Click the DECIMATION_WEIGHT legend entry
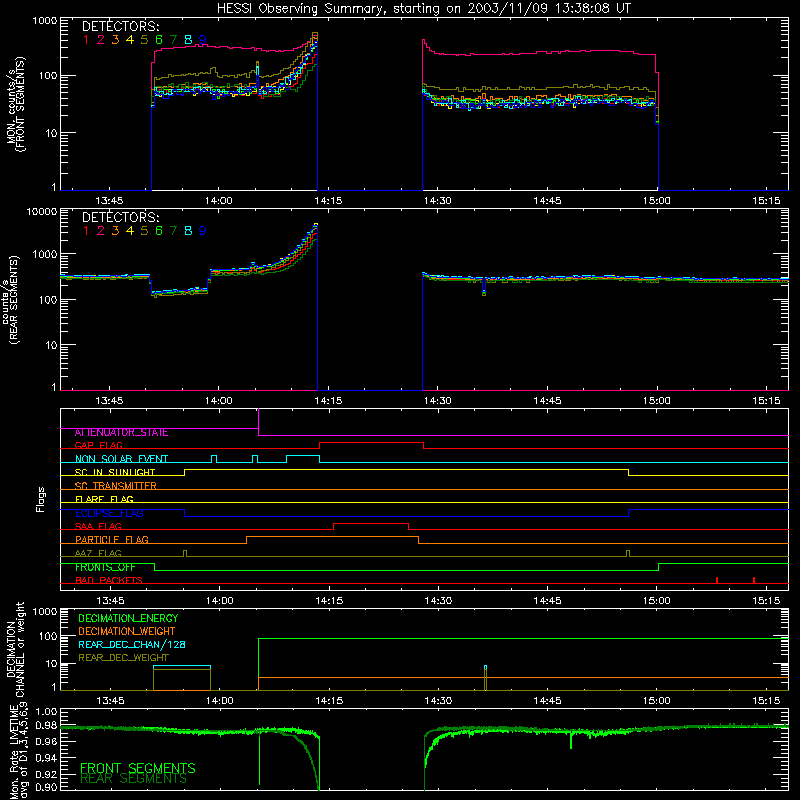The image size is (800, 800). [127, 632]
